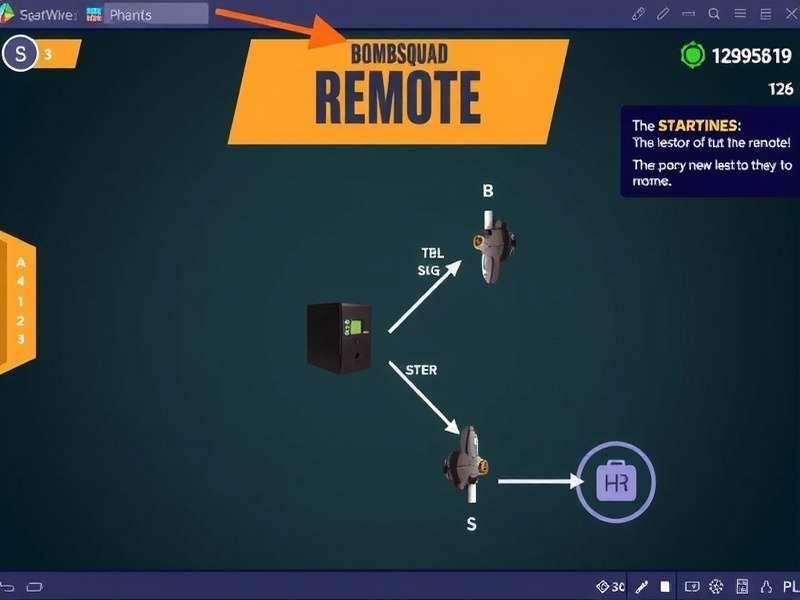The image size is (800, 600).
Task: Open the HR briefcase button
Action: [x=616, y=482]
